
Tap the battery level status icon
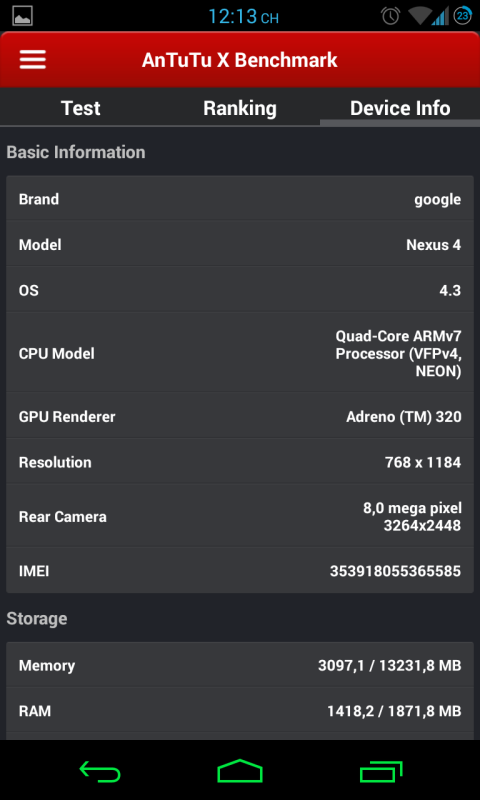tap(463, 16)
